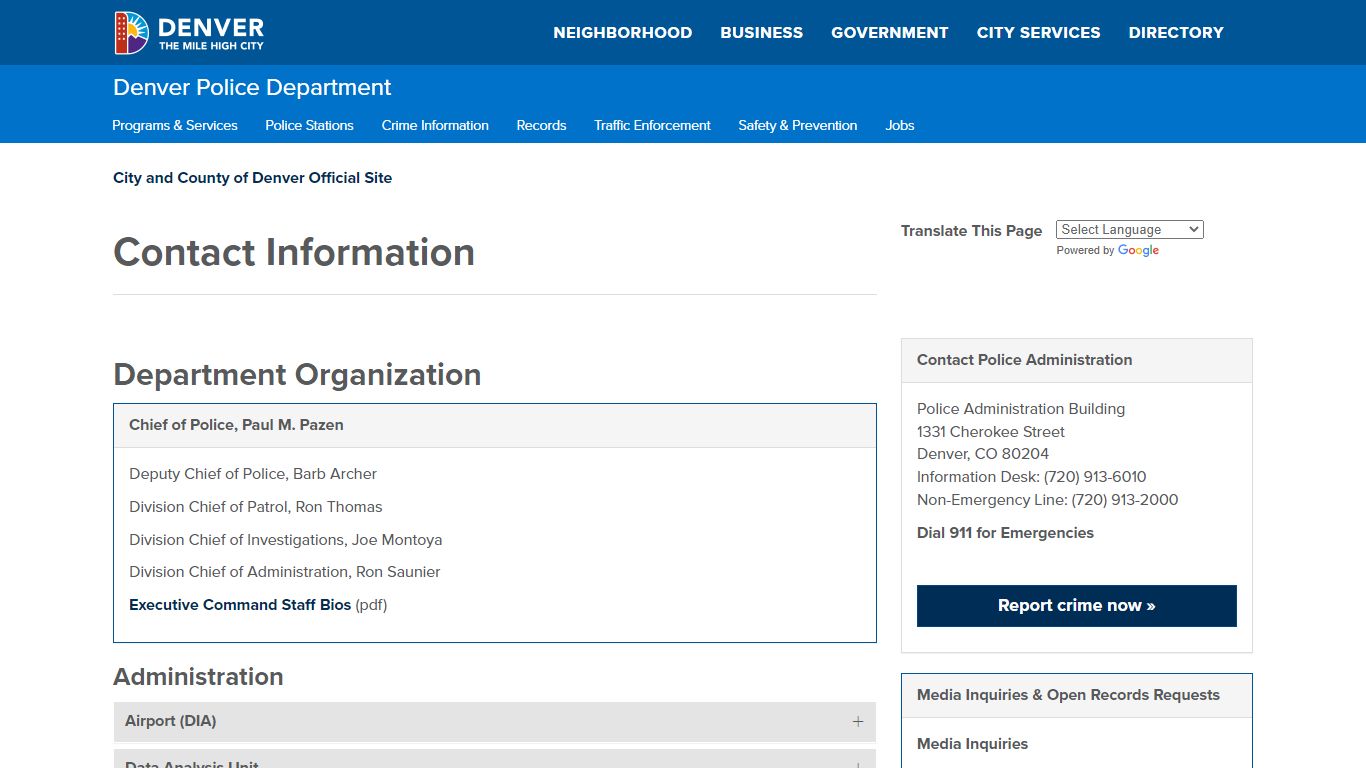Screen dimensions: 1366x768
Task: Select Division Chief of Investigations, Joe Montoya
Action: [x=285, y=540]
